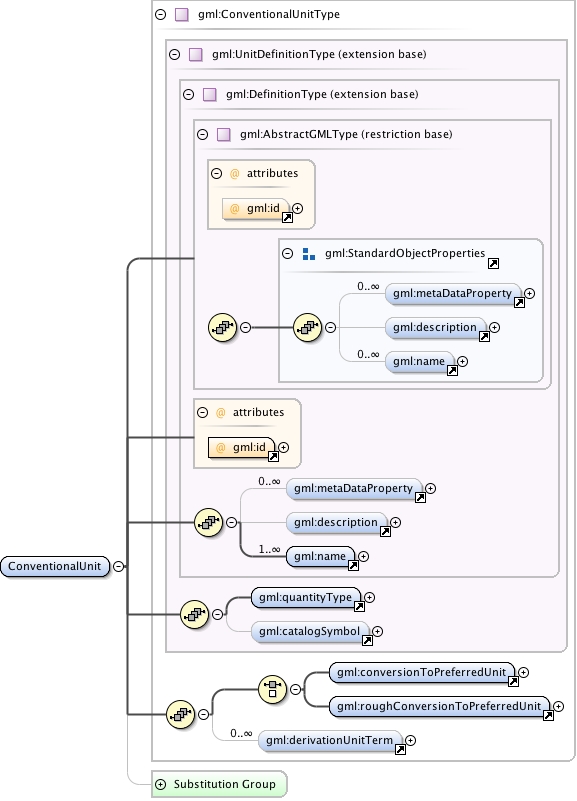Collapse the ConventionalUnit root element
This screenshot has width=577, height=801.
118,566
